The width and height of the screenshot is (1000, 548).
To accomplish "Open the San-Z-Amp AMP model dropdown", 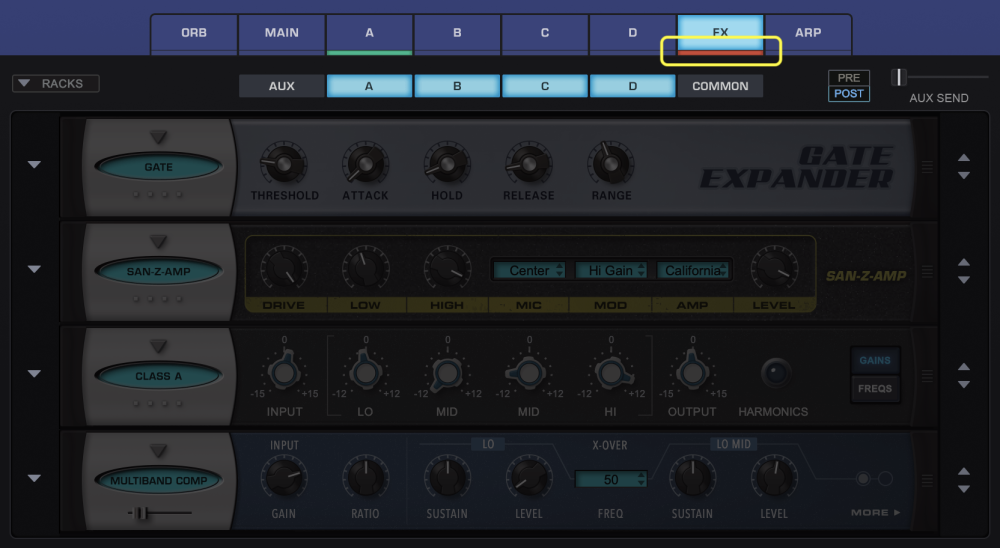I will coord(693,270).
